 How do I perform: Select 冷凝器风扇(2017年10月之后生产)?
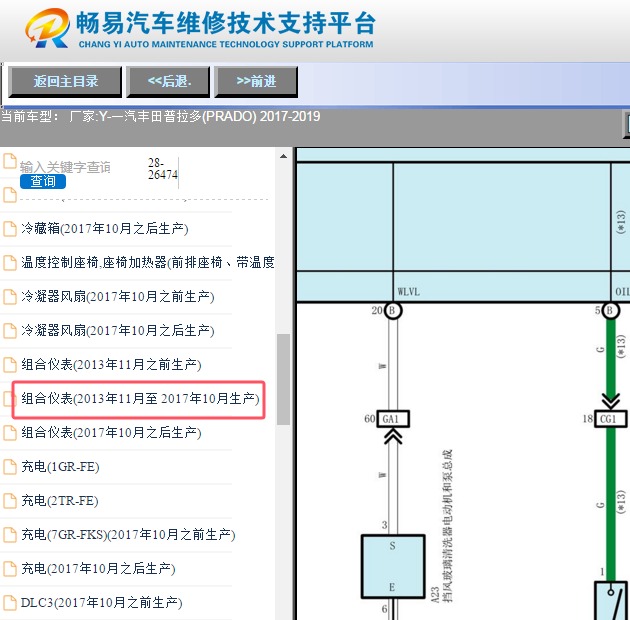click(117, 331)
